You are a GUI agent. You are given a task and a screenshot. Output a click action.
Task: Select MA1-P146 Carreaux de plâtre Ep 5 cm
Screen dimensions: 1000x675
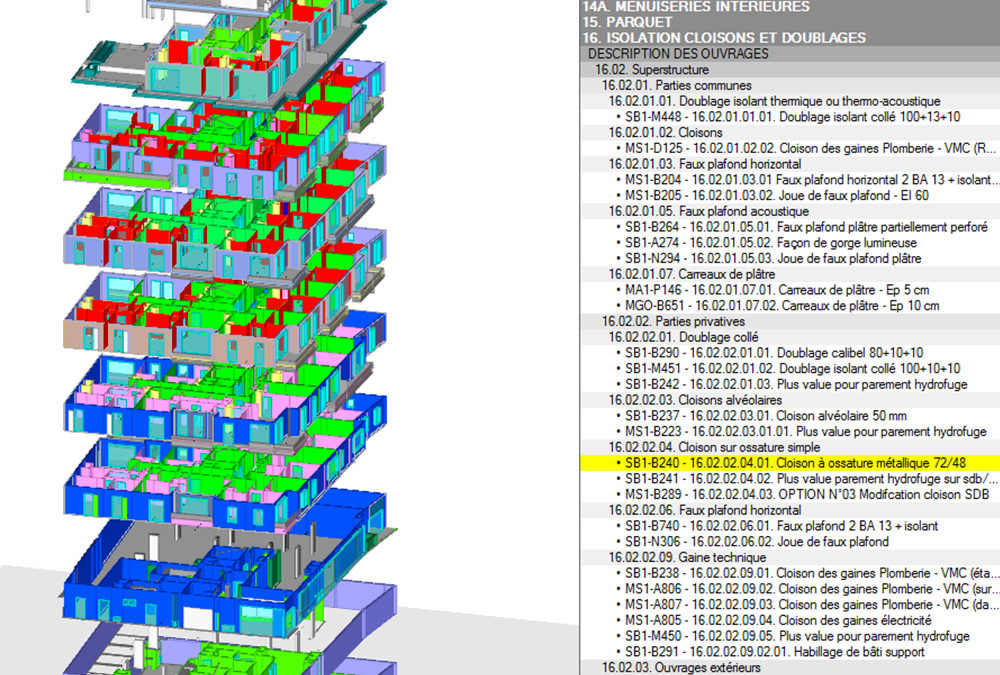(x=790, y=290)
